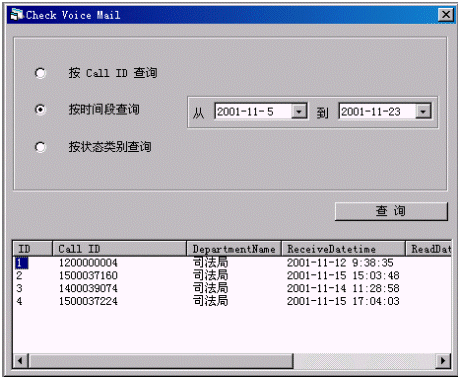
Task: Select the 按时间段查询 radio button
Action: (40, 109)
